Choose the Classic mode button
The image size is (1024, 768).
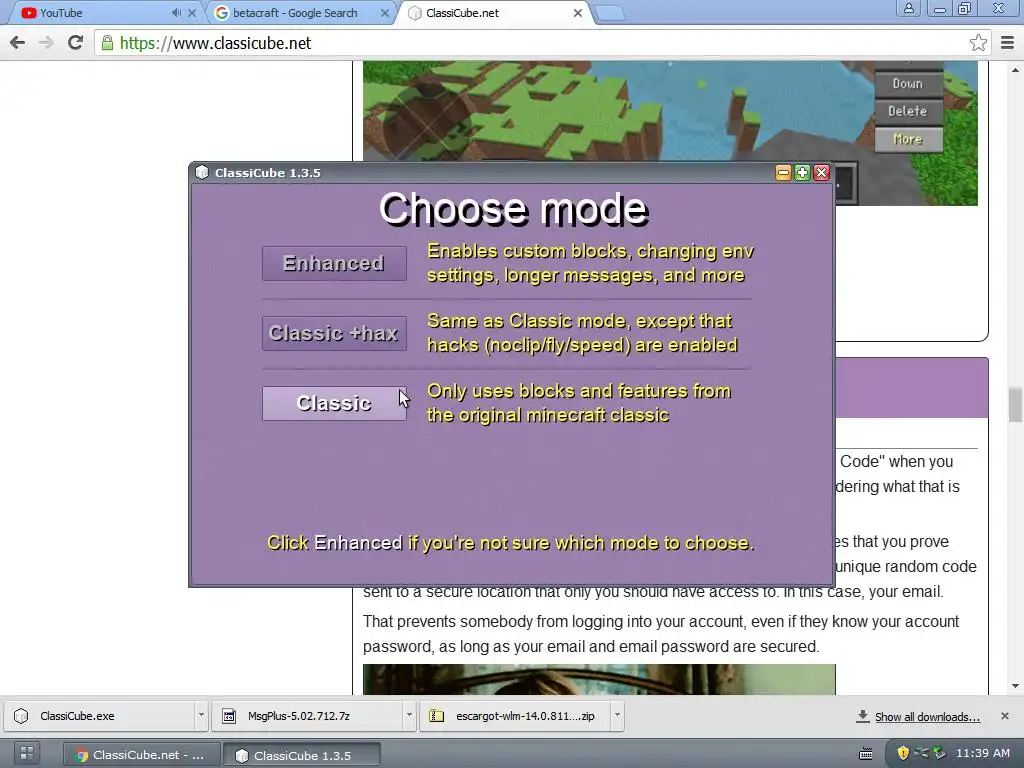[334, 403]
